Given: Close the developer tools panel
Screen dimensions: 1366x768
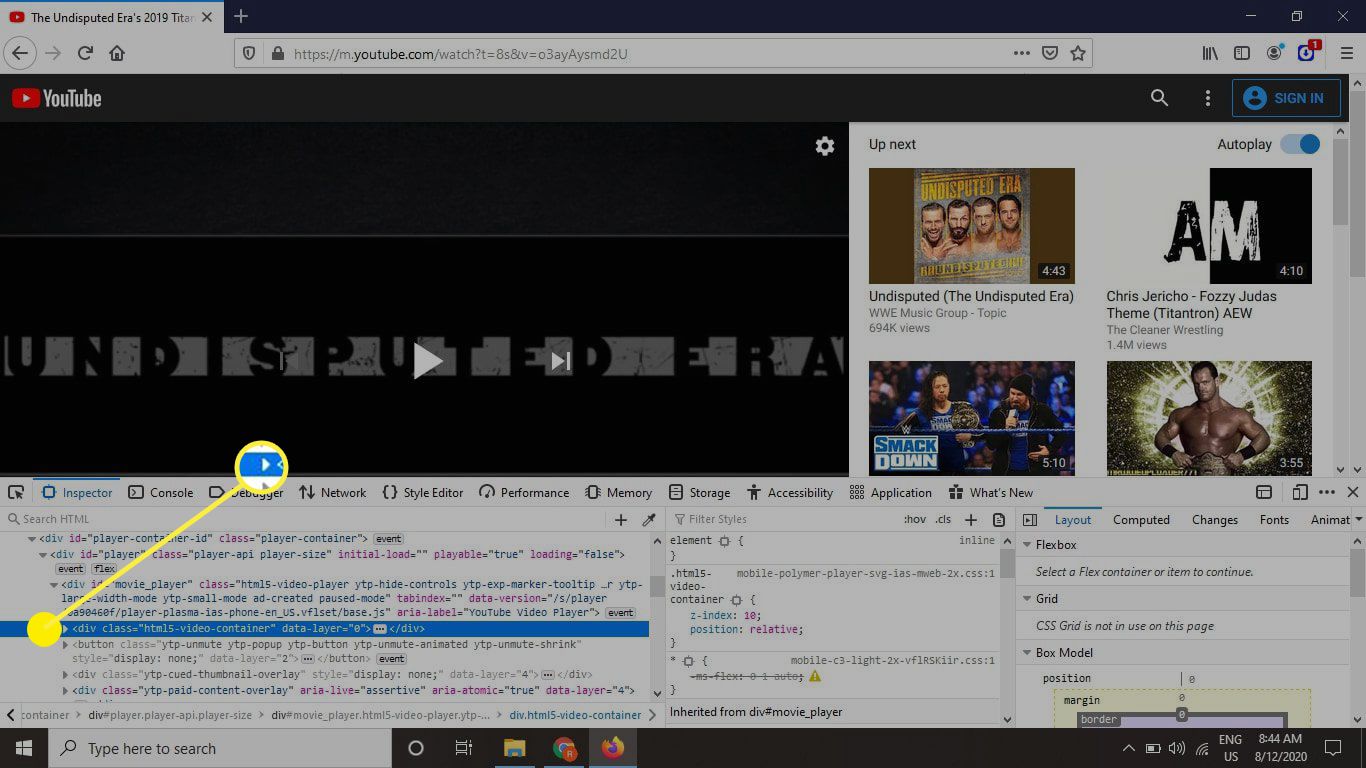Looking at the screenshot, I should click(1353, 492).
